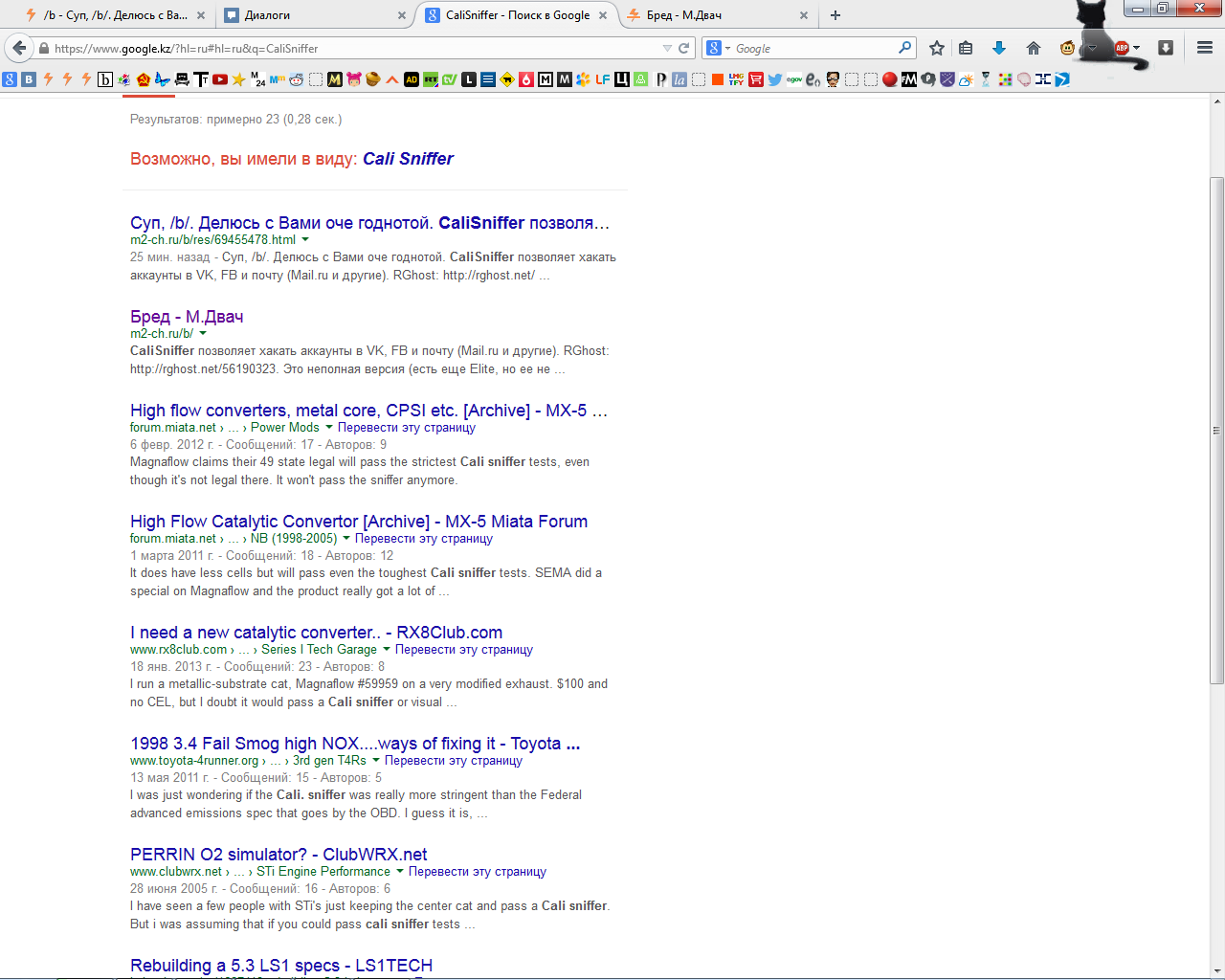Switch to the /b - Суп, /b/ tab
1225x980 pixels.
pyautogui.click(x=114, y=15)
